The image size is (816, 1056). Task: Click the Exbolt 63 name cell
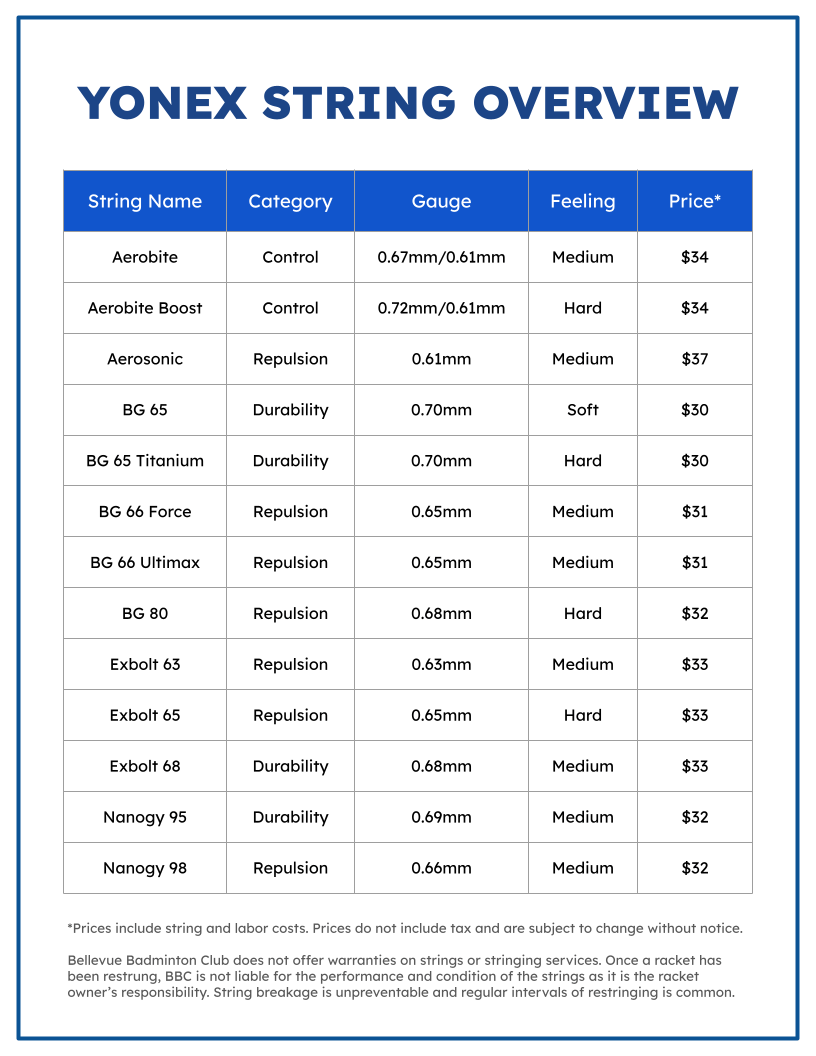pyautogui.click(x=145, y=664)
